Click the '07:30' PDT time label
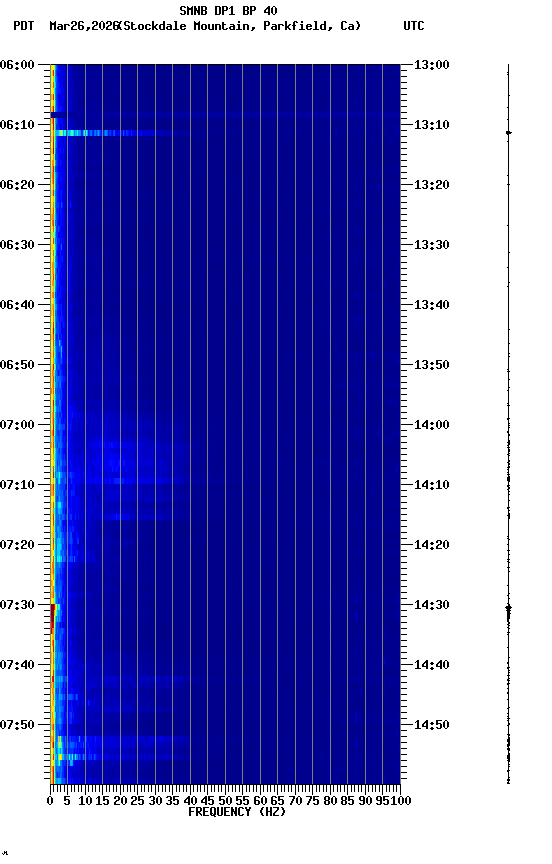The height and width of the screenshot is (864, 552). click(x=17, y=605)
